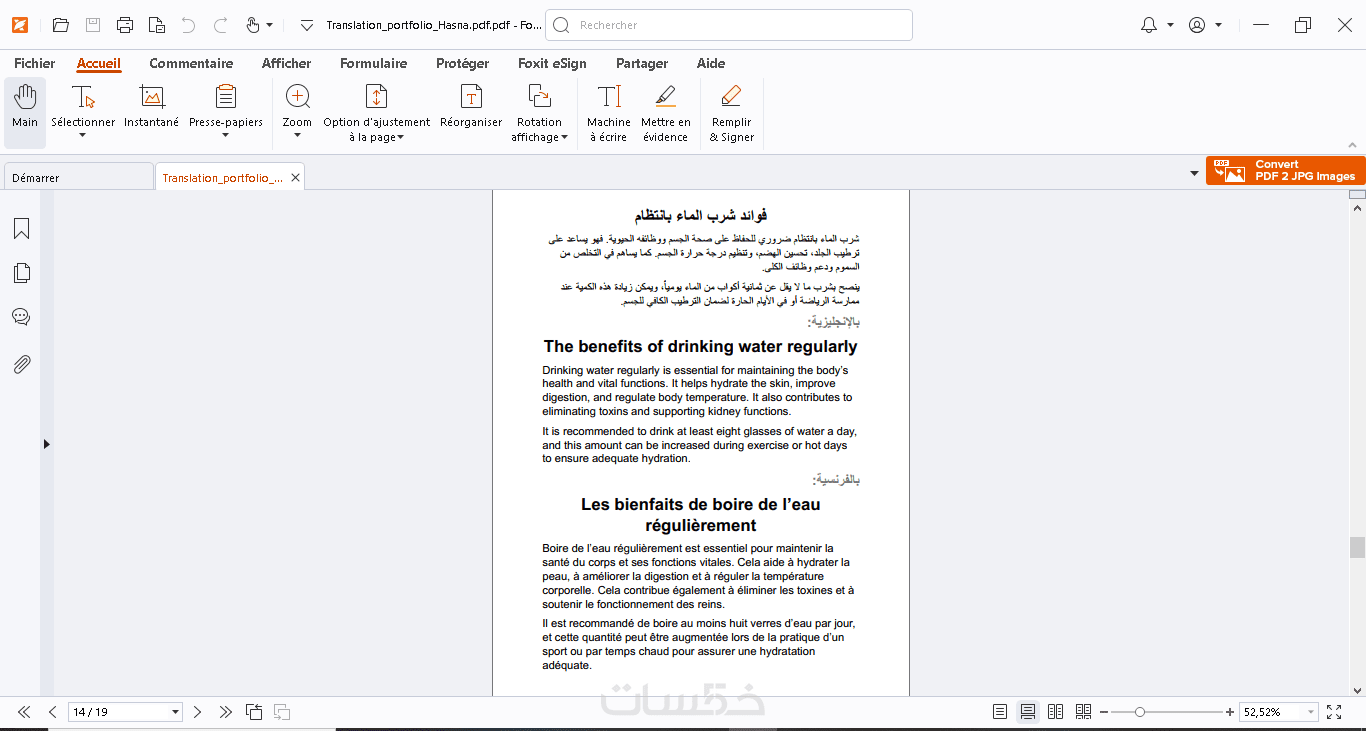Open the user account icon

point(1197,25)
